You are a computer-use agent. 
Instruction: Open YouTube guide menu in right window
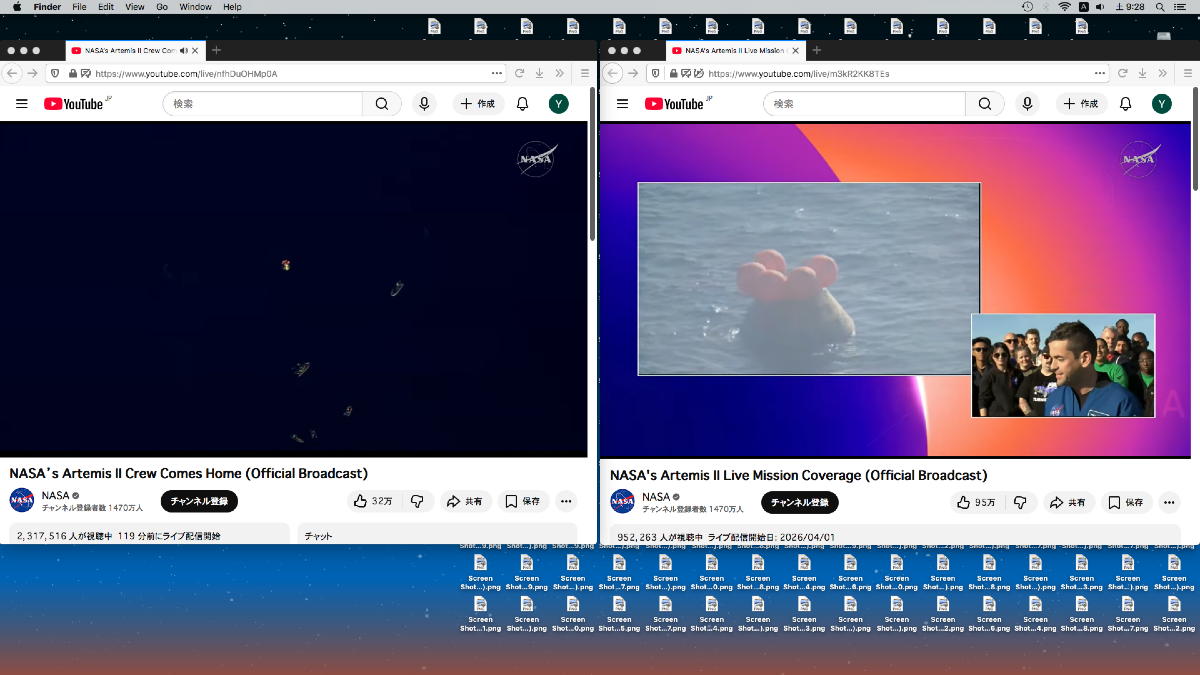coord(622,104)
